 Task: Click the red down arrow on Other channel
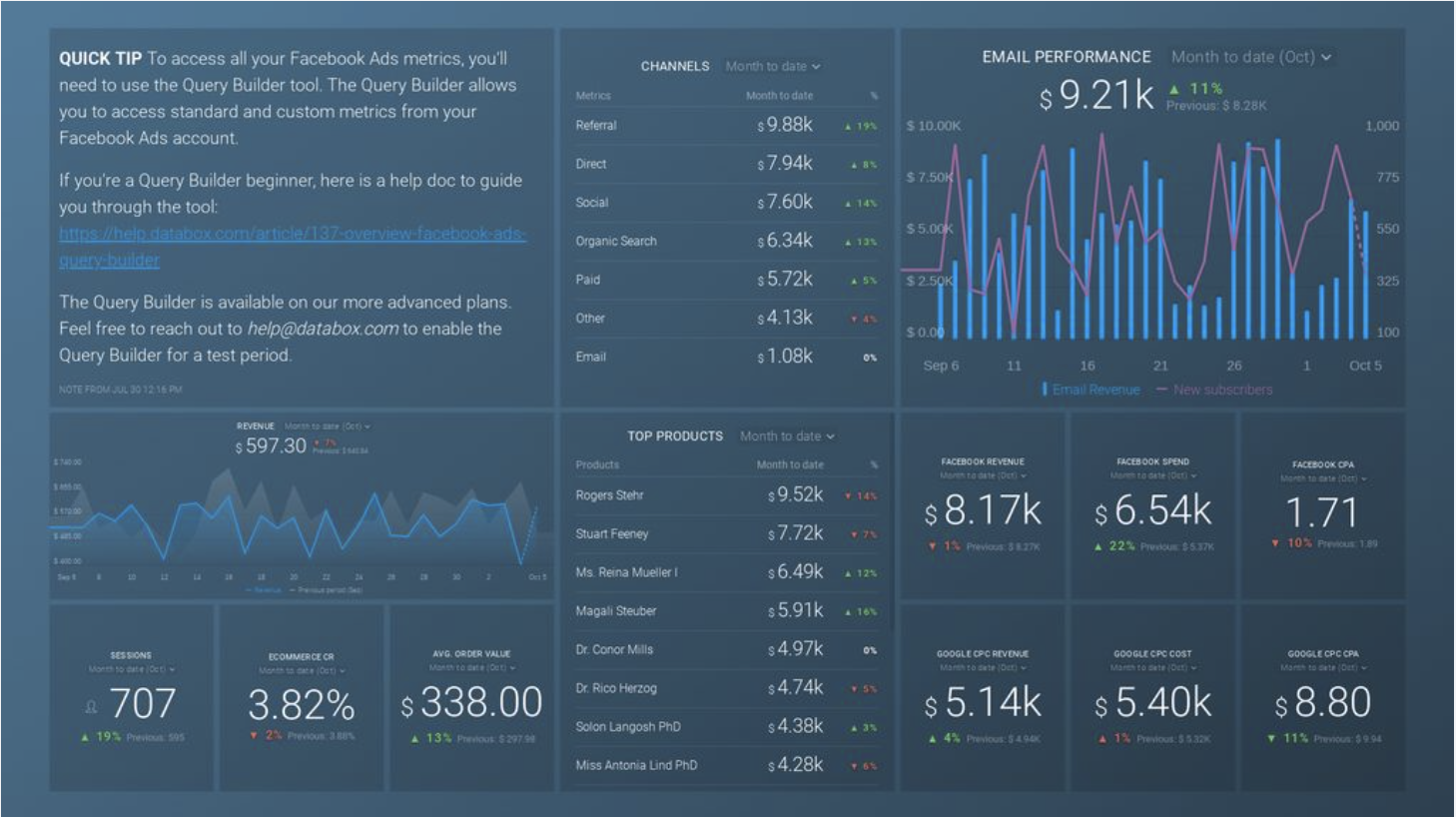click(x=854, y=320)
